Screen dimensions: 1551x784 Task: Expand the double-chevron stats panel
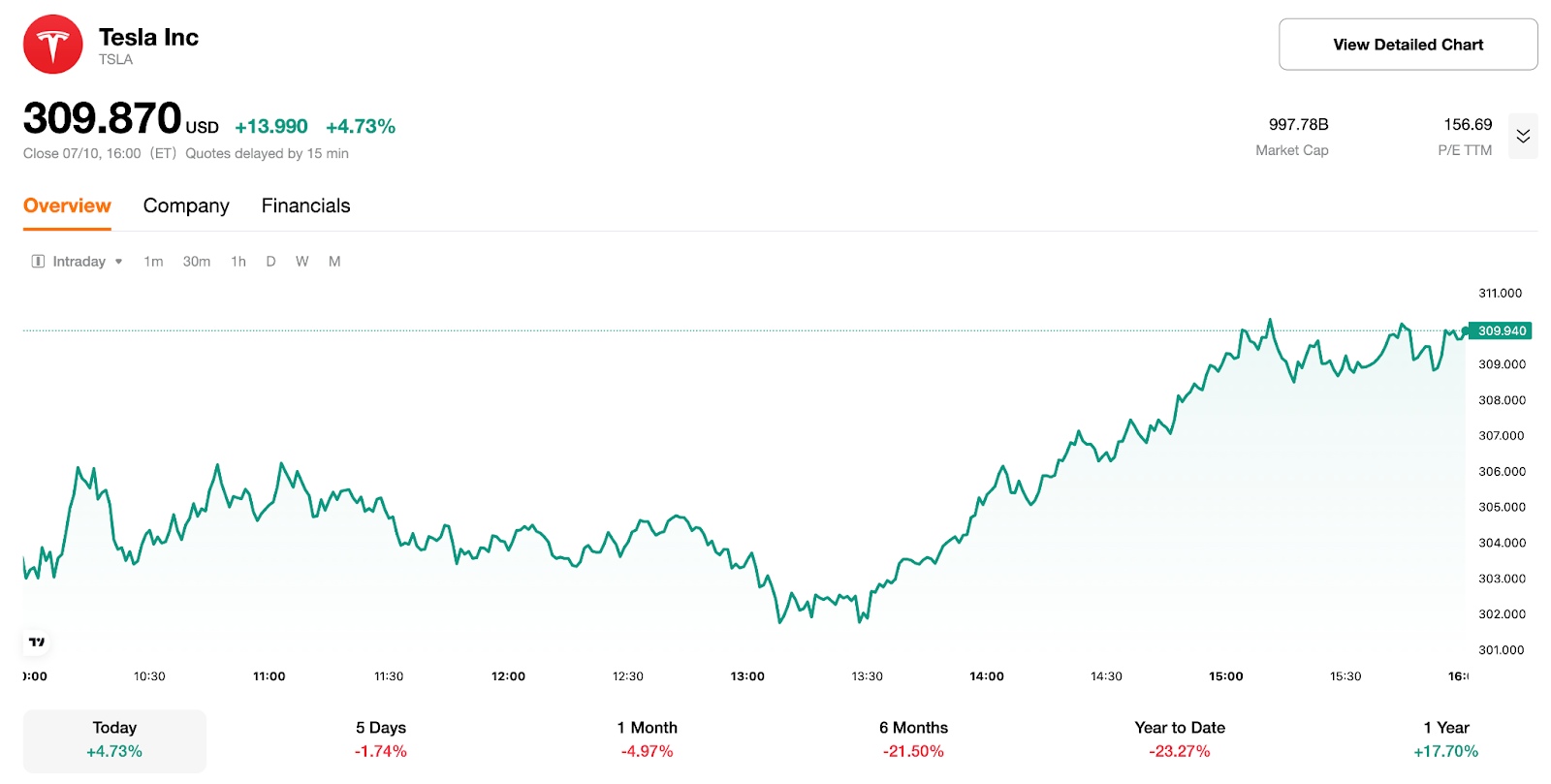click(1522, 136)
